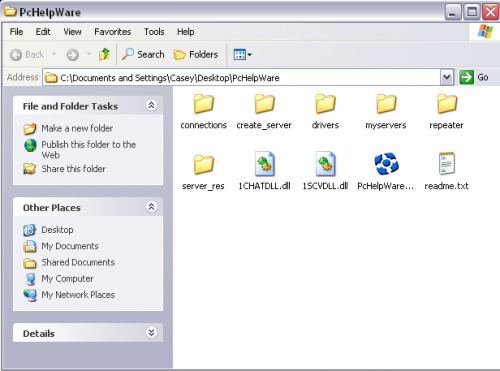
Task: Collapse File and Folder Tasks panel
Action: click(x=151, y=105)
